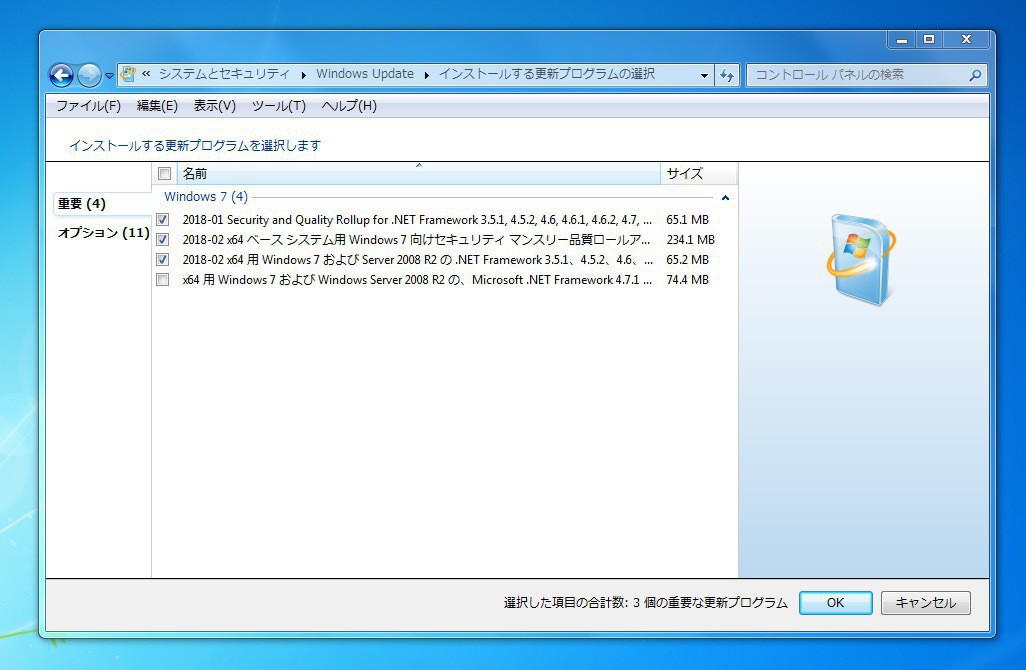Open the recent pages dropdown arrow
The image size is (1026, 670).
(109, 76)
